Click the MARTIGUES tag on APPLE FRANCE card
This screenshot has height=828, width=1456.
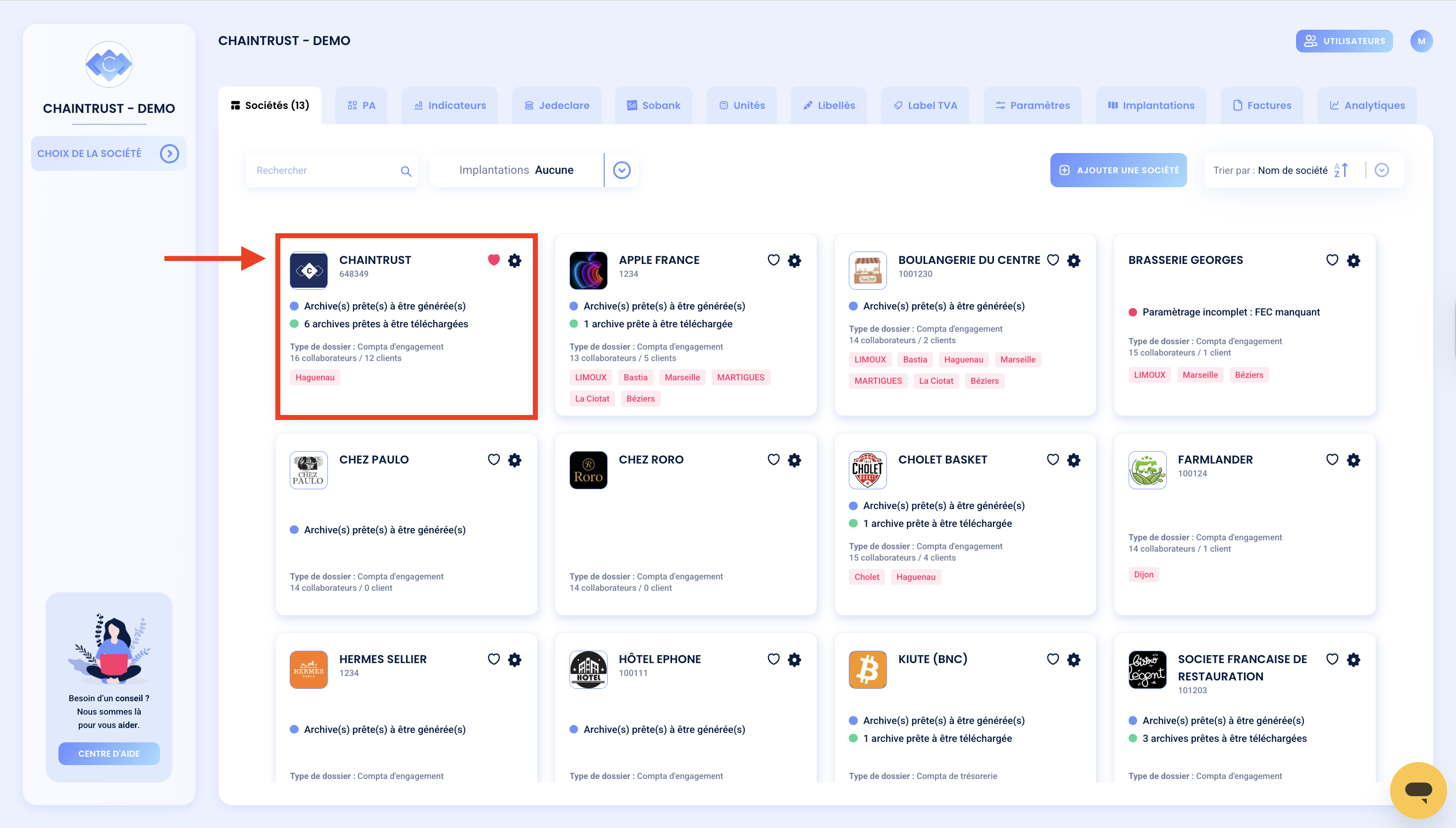click(x=741, y=377)
